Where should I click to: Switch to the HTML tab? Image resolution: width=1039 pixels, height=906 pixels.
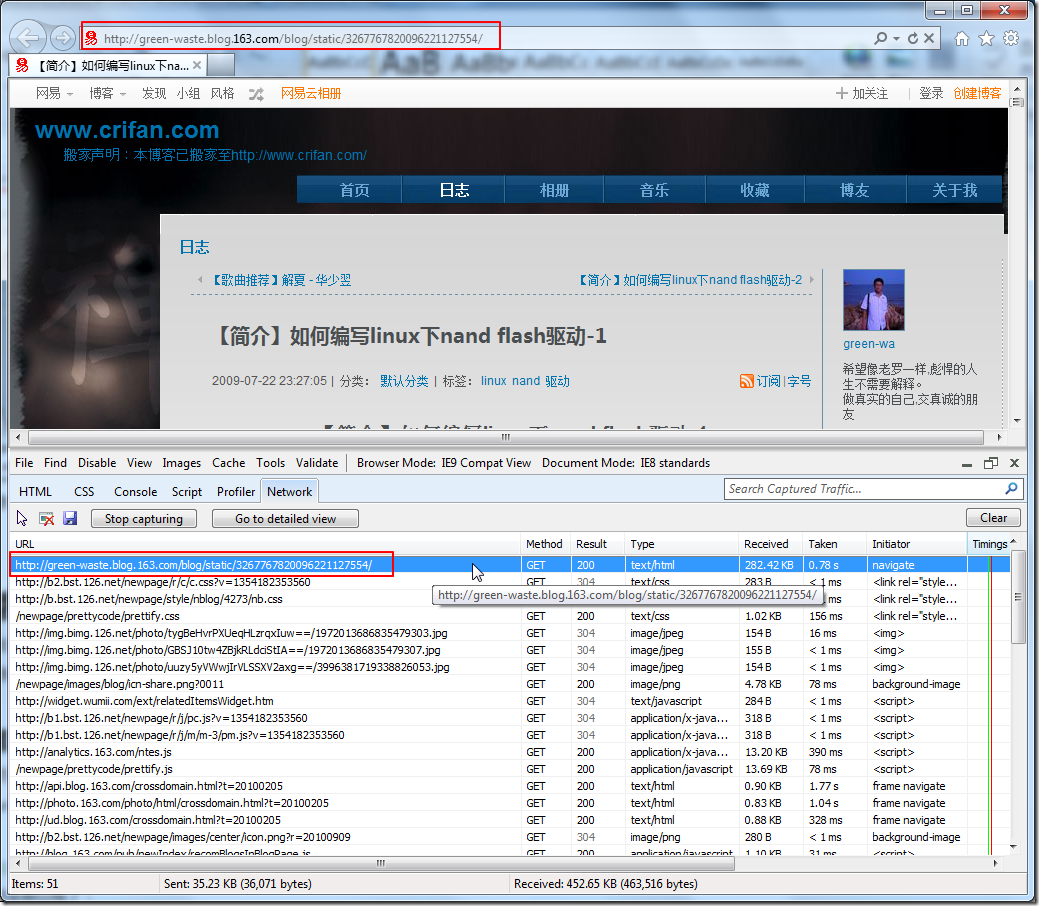[35, 492]
